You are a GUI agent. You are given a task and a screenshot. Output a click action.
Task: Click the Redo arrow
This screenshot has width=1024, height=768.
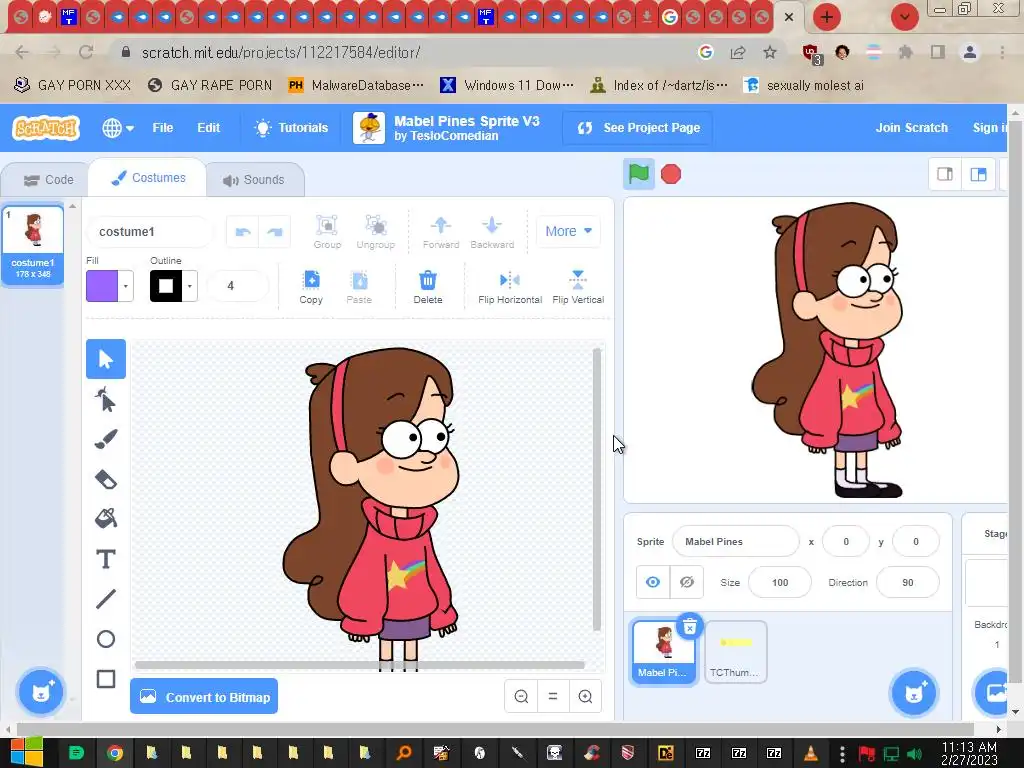275,232
